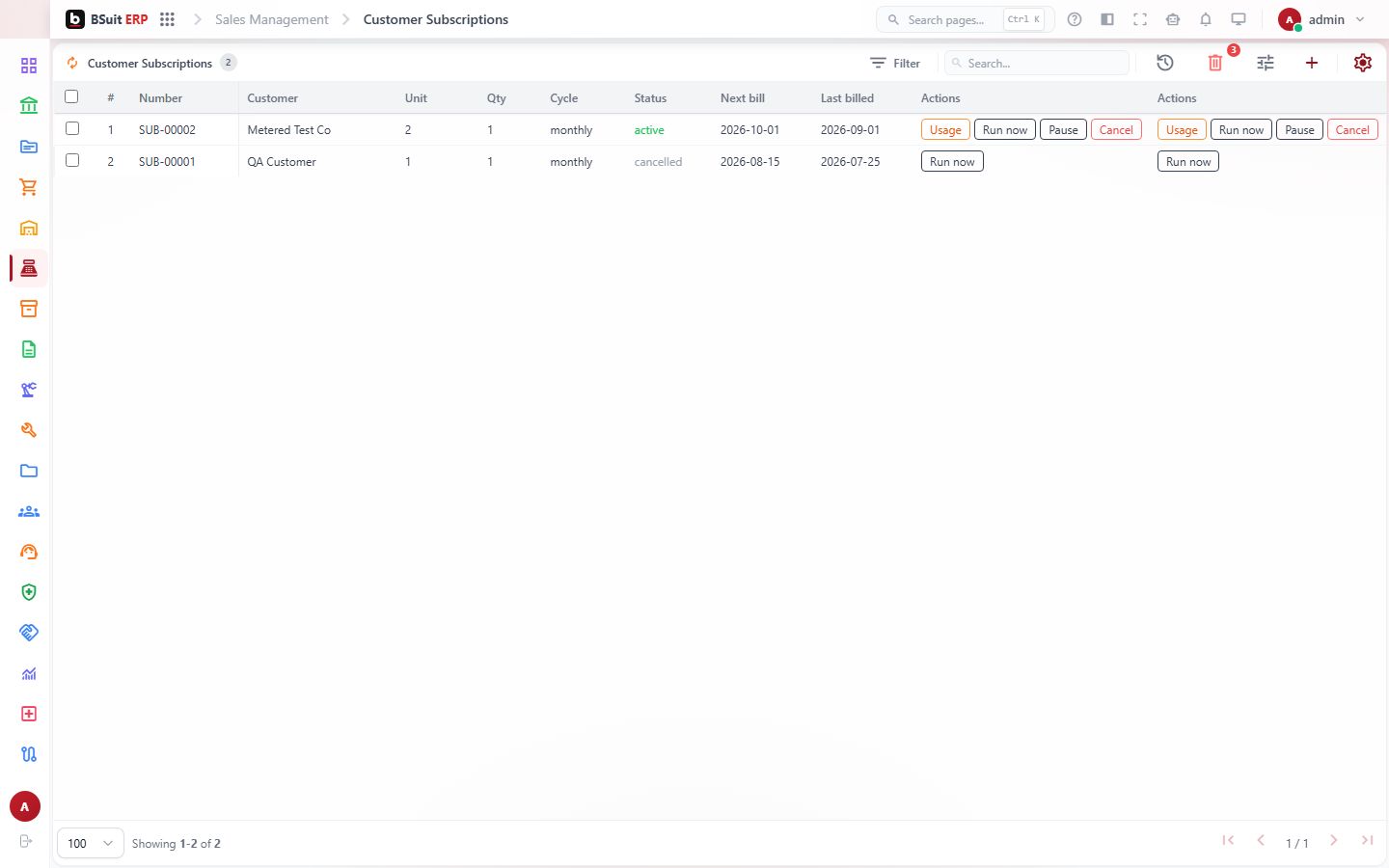
Task: Click the first Pause button for SUB-00002
Action: pyautogui.click(x=1063, y=130)
